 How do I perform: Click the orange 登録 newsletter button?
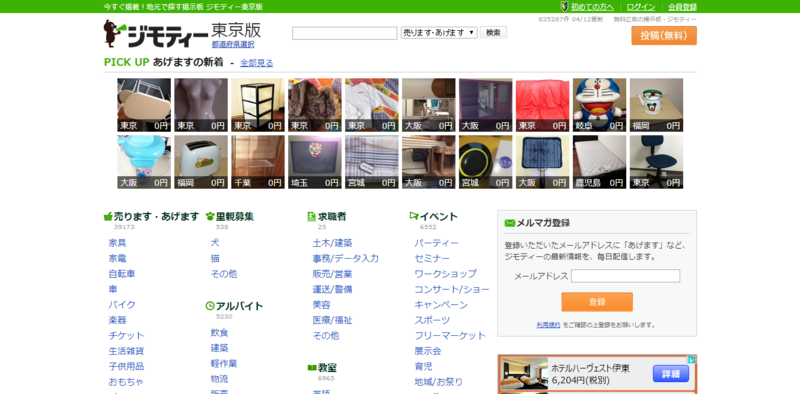(x=597, y=302)
